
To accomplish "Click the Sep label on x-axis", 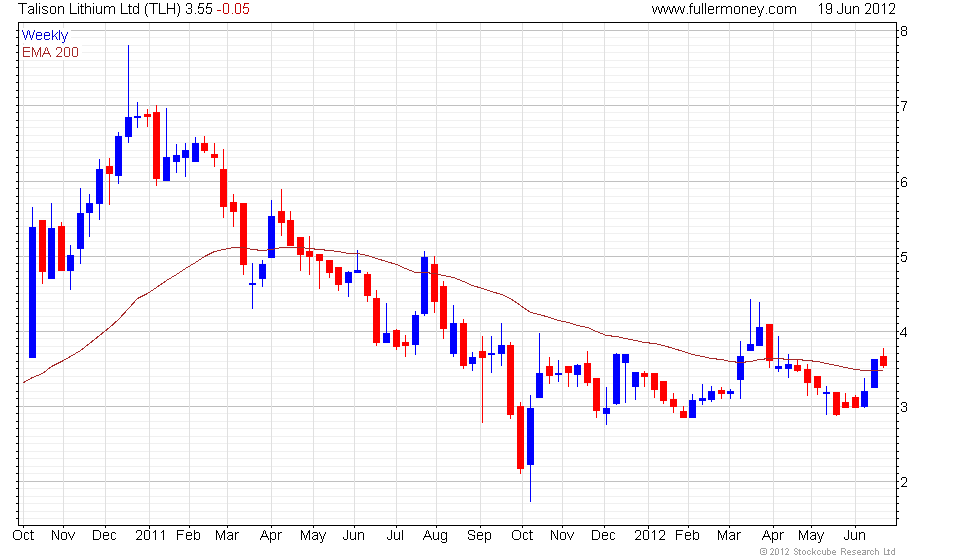I will coord(479,536).
